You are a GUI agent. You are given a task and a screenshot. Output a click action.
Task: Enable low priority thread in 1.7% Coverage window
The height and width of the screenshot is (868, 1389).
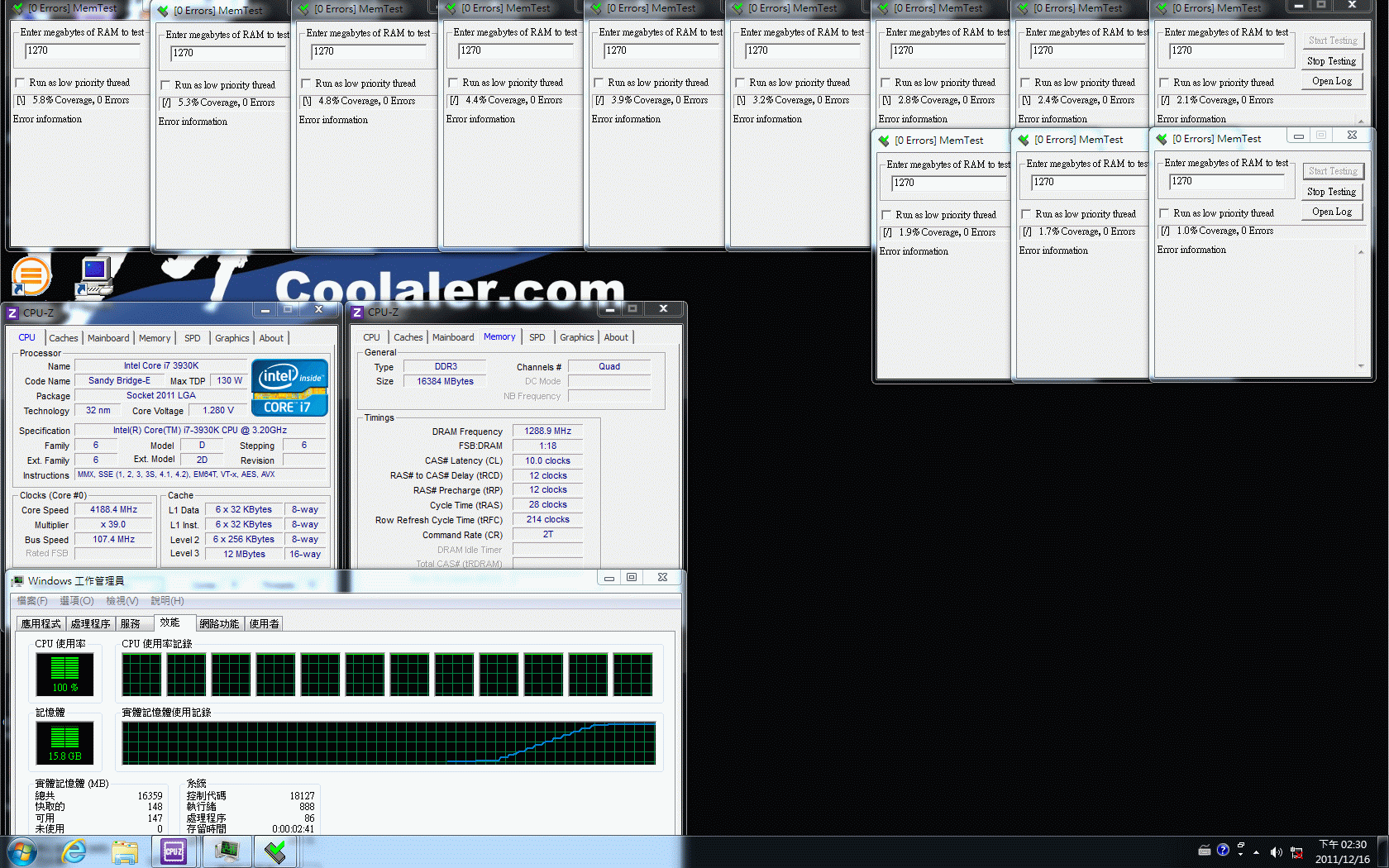(1027, 214)
